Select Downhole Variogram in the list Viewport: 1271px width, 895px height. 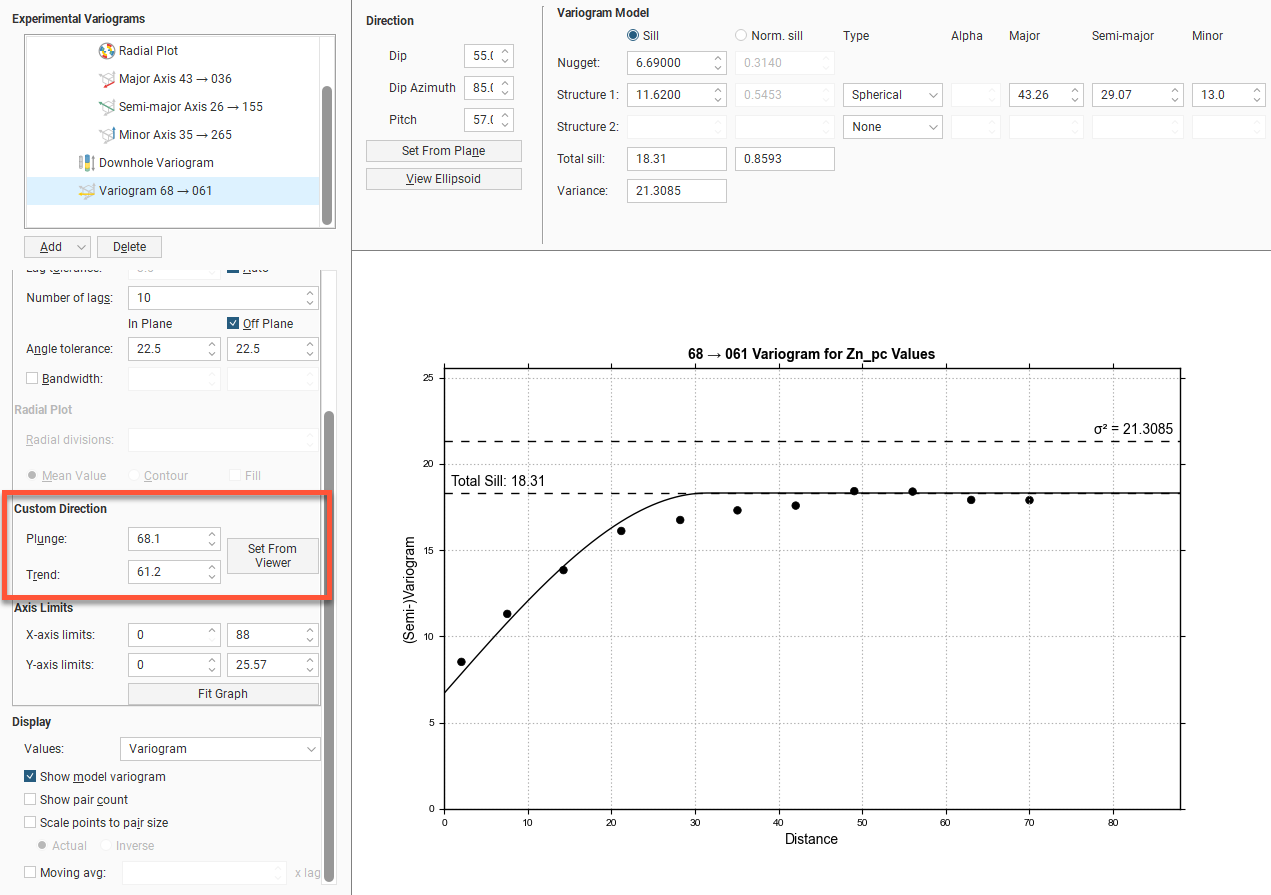156,163
